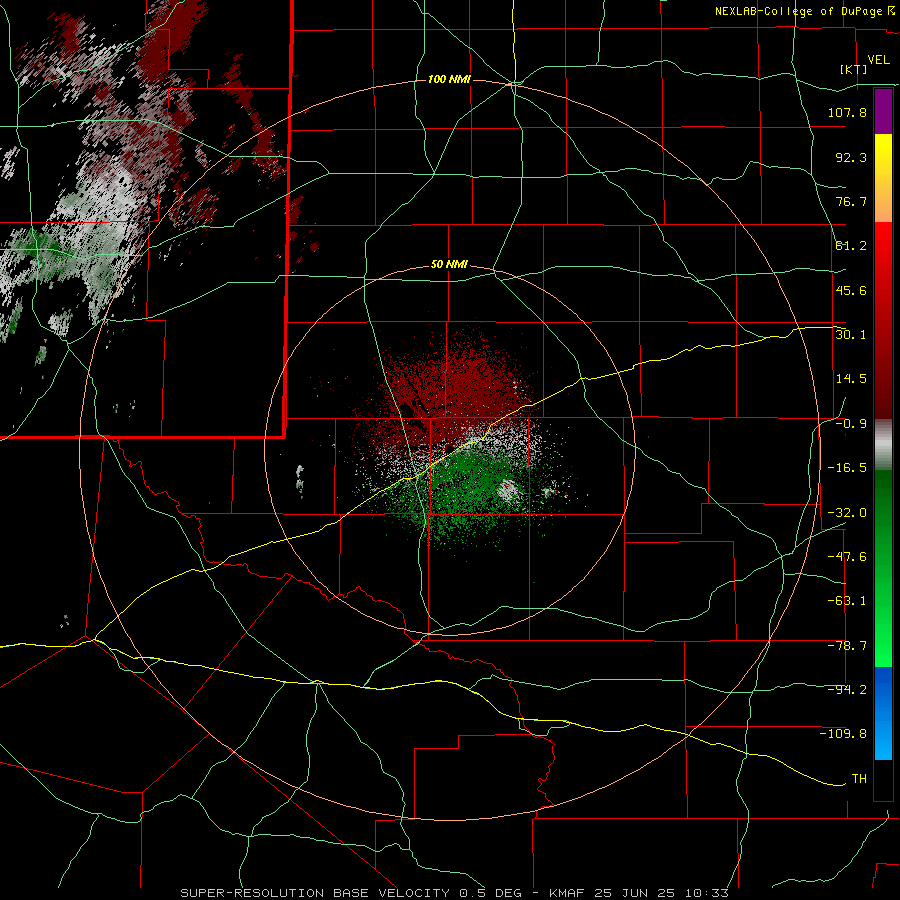This screenshot has height=900, width=900.
Task: Click the -78.7 legend value
Action: pyautogui.click(x=847, y=646)
